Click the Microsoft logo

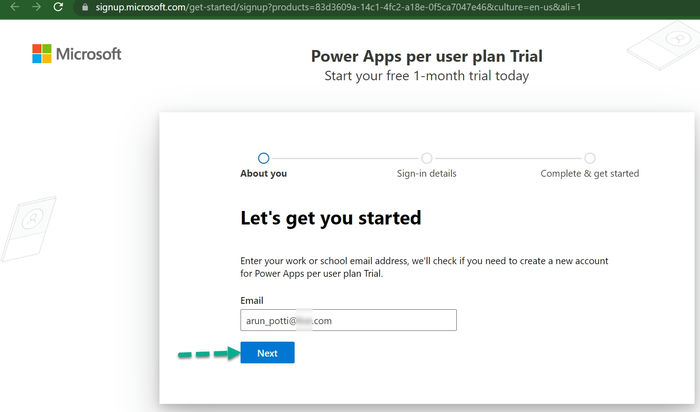[x=76, y=54]
